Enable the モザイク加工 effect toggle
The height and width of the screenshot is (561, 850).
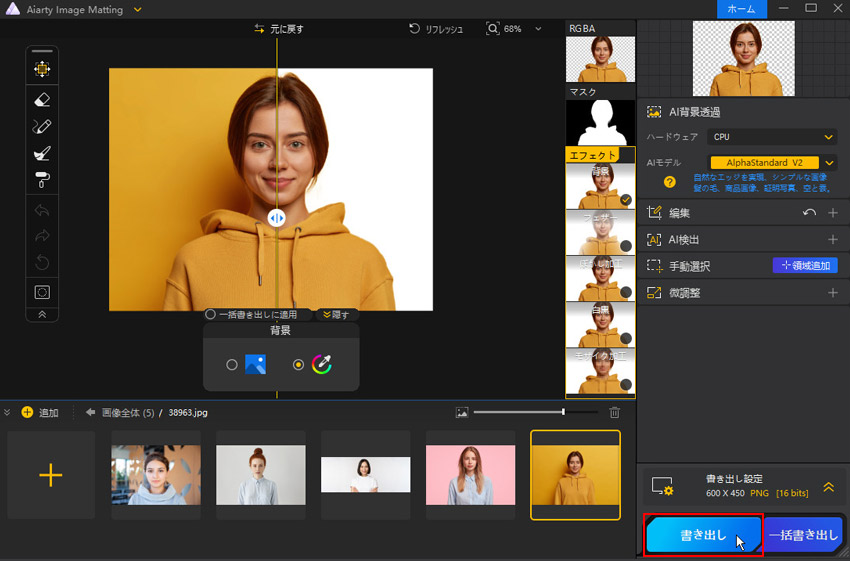(626, 384)
